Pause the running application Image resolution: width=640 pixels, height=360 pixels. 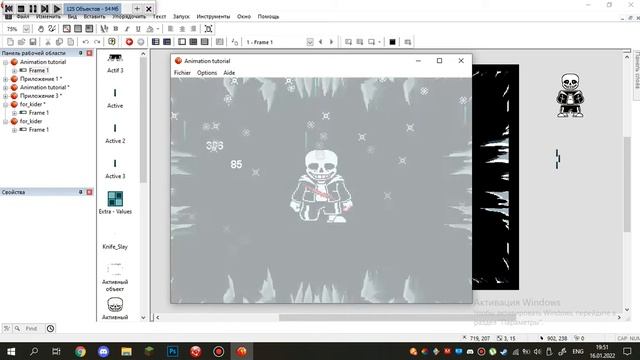(x=33, y=9)
